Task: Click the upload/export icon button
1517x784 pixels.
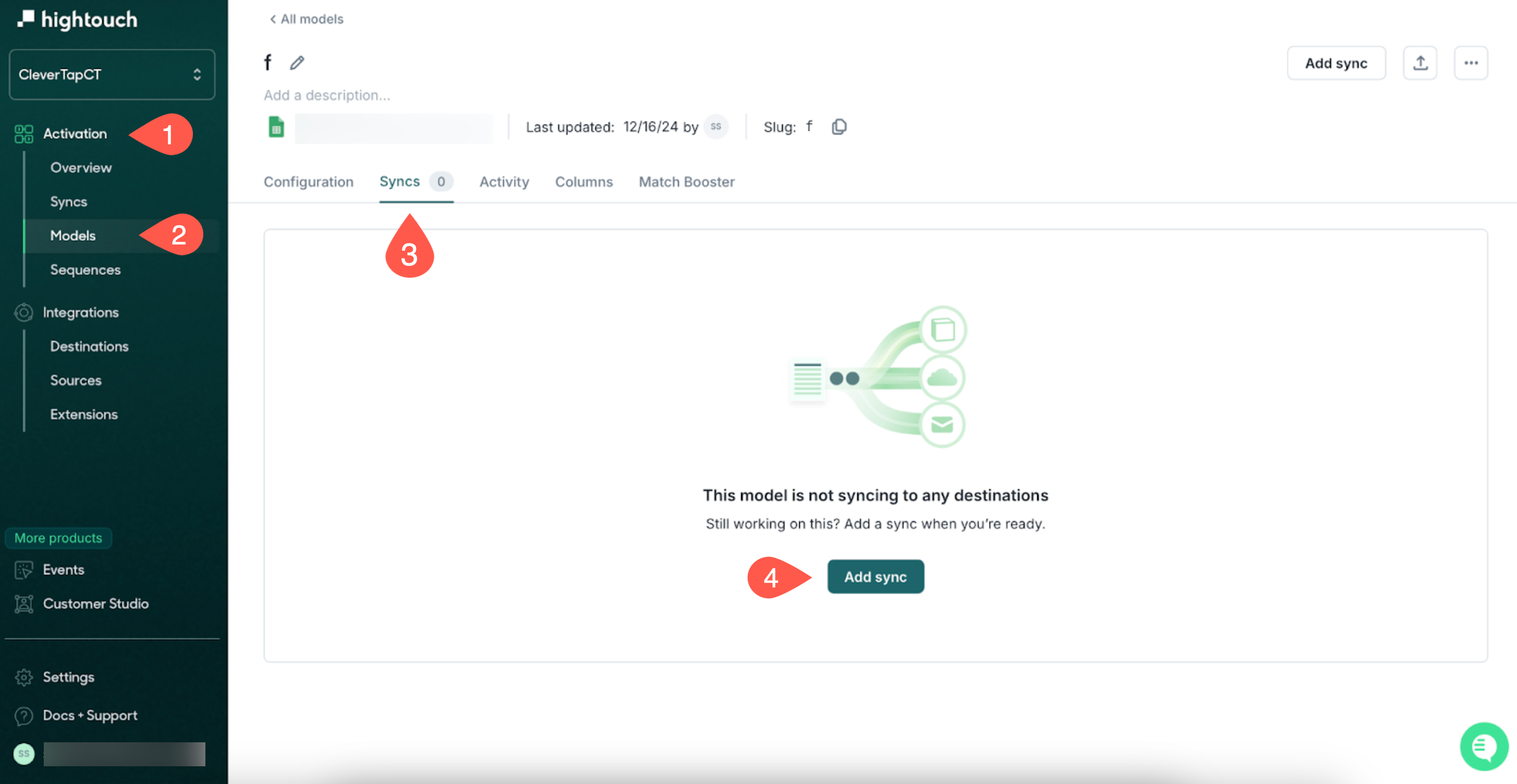Action: (x=1420, y=62)
